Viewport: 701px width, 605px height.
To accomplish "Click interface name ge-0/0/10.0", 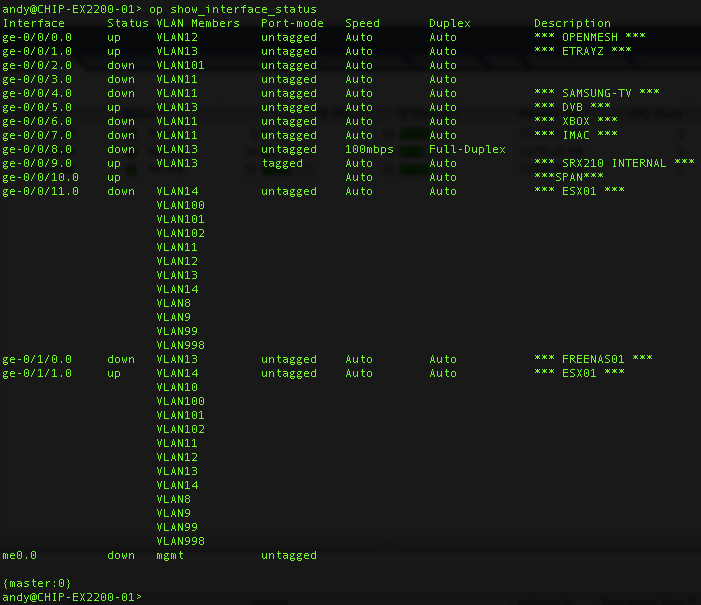I will tap(41, 177).
